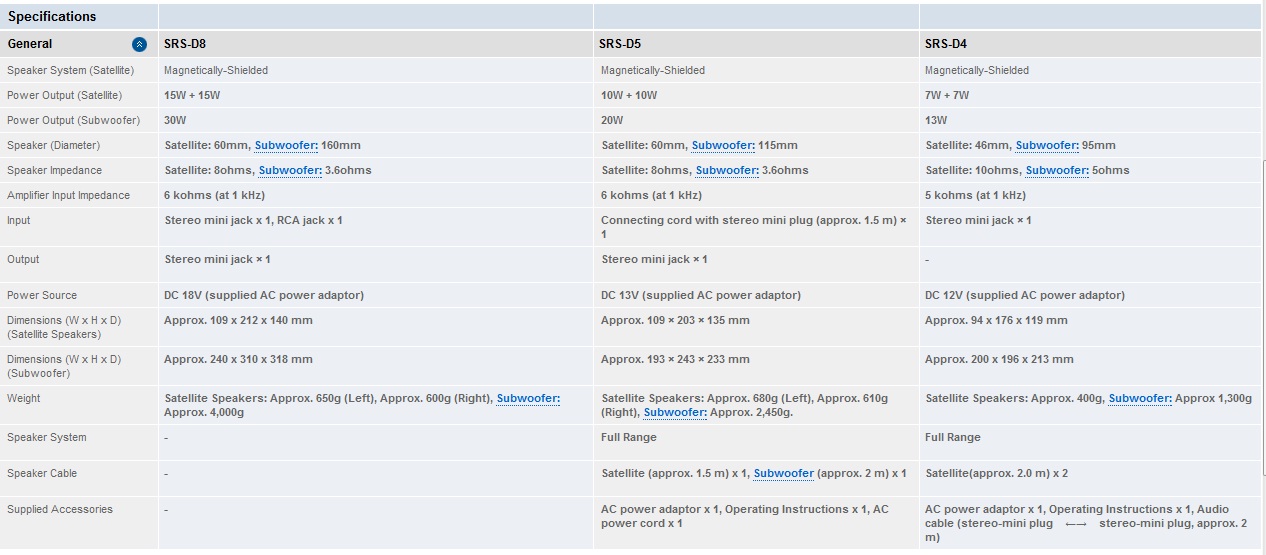Open Subwoofer link in SRS-D5 Speaker Diameter cell

(723, 145)
